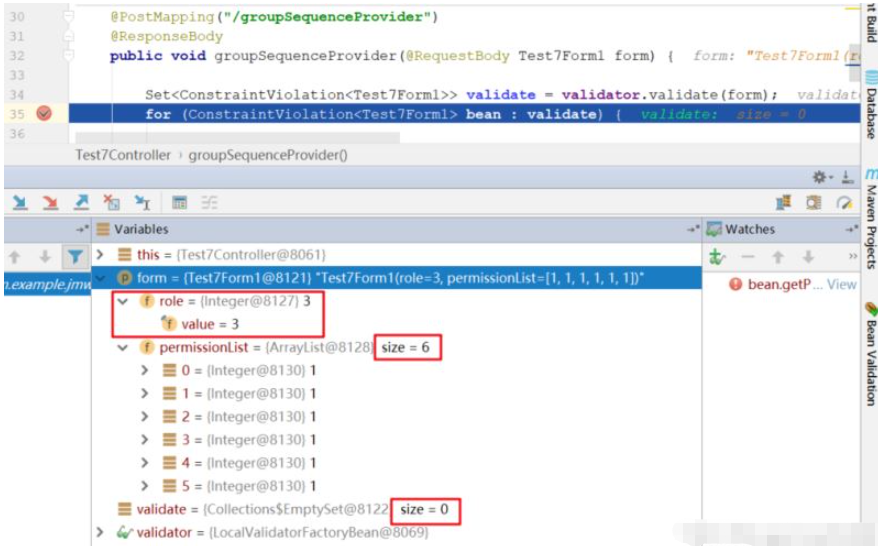Move watch up with arrow icon
This screenshot has height=546, width=878.
tap(778, 257)
